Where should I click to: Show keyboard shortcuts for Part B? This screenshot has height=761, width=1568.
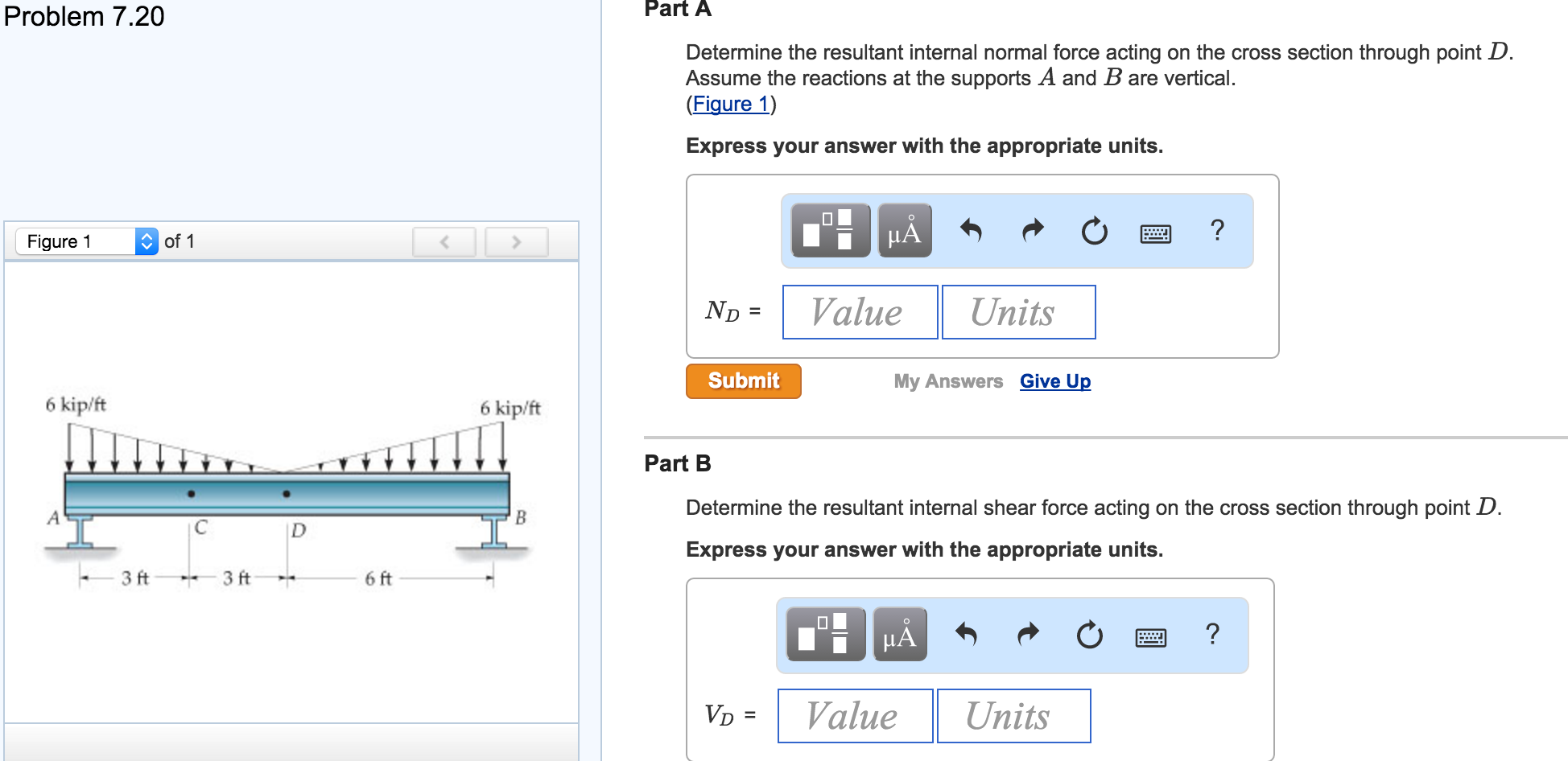click(1150, 638)
